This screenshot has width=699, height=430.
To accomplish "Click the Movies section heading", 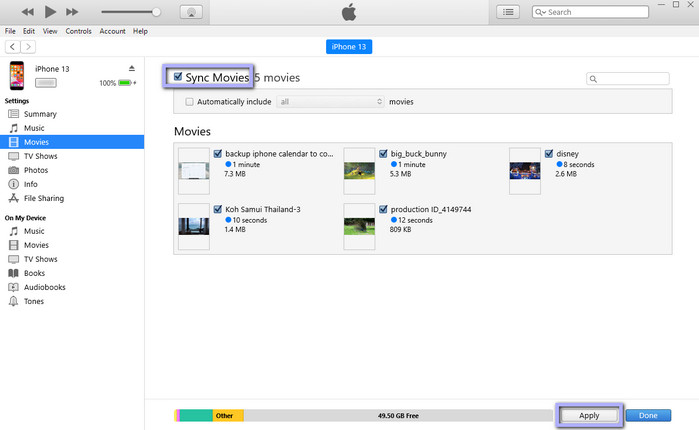I will coord(192,131).
